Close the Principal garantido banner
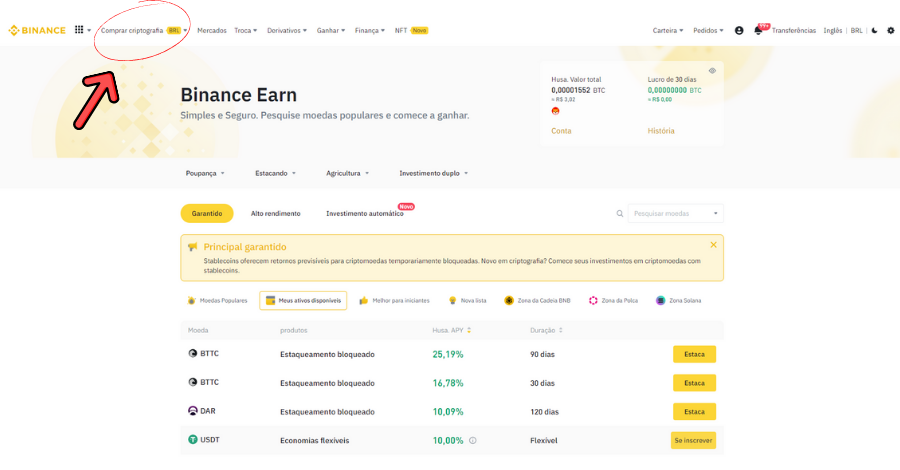This screenshot has width=900, height=470. 713,245
